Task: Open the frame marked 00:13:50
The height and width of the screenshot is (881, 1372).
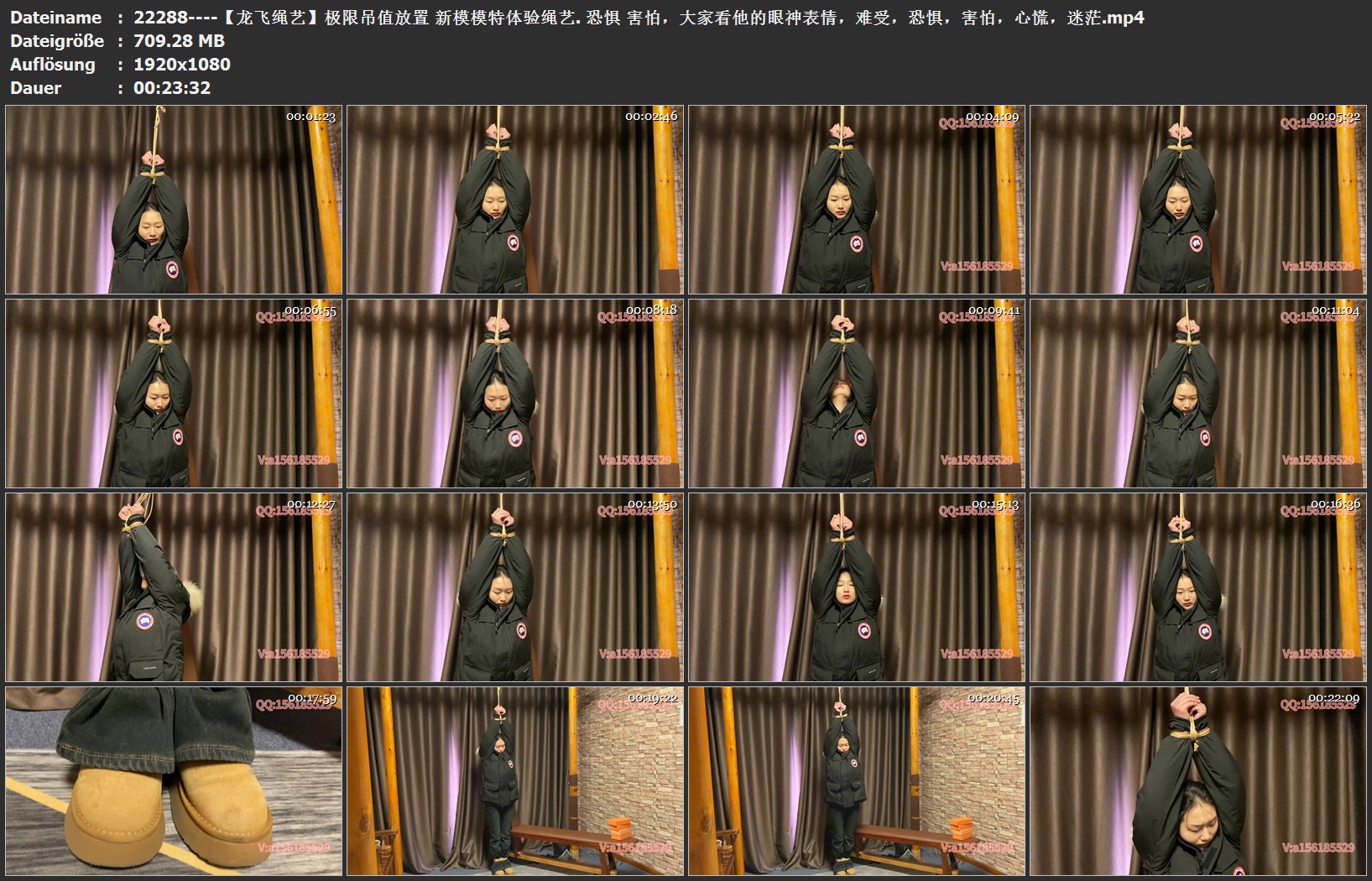Action: (515, 587)
